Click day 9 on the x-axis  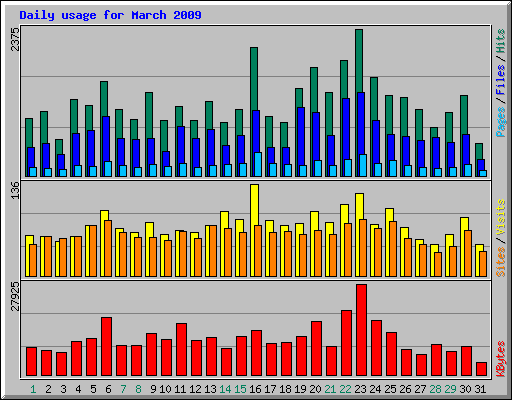[x=153, y=389]
